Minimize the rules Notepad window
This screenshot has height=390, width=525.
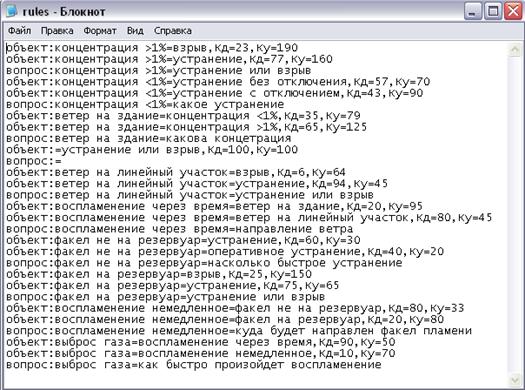coord(472,12)
